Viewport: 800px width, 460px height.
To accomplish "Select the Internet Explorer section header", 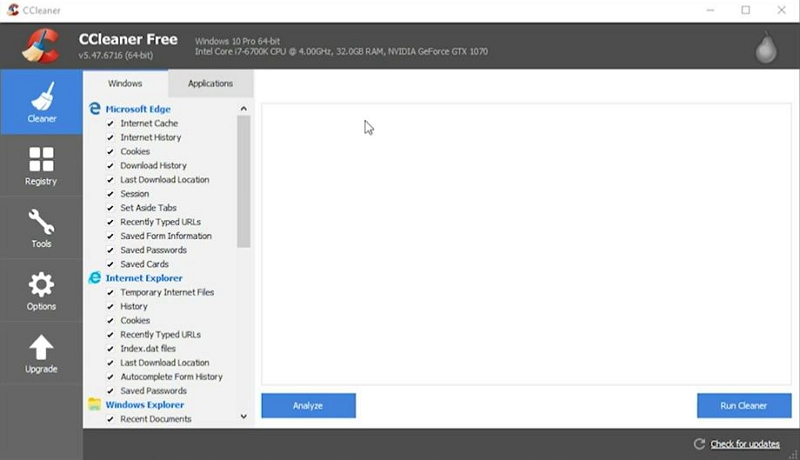I will 144,278.
